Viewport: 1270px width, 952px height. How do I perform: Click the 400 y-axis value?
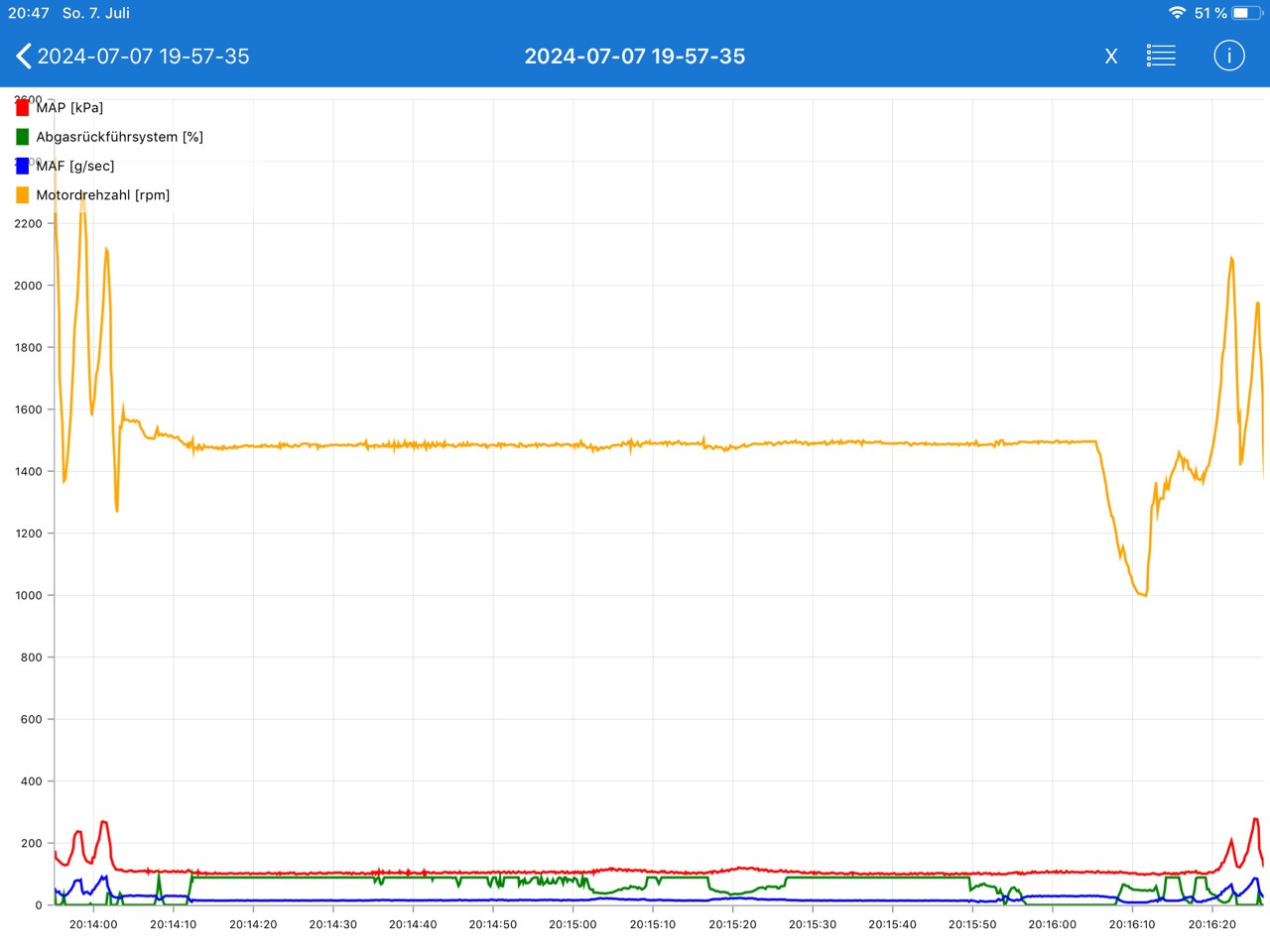coord(32,781)
